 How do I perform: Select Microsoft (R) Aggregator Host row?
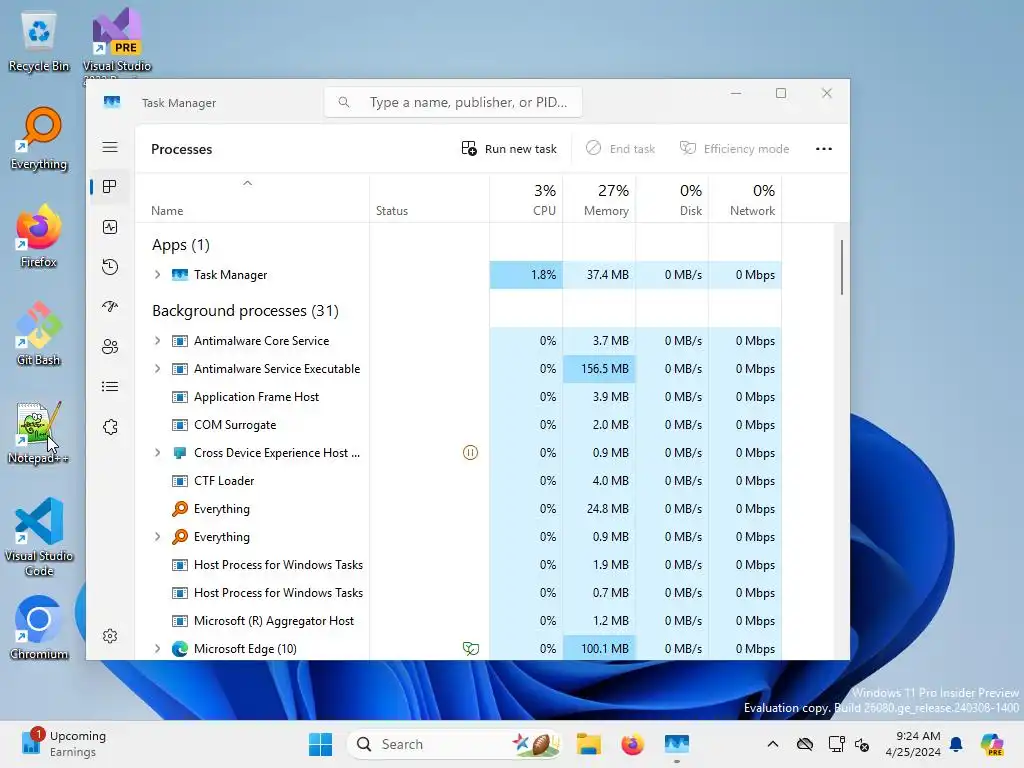click(x=458, y=621)
